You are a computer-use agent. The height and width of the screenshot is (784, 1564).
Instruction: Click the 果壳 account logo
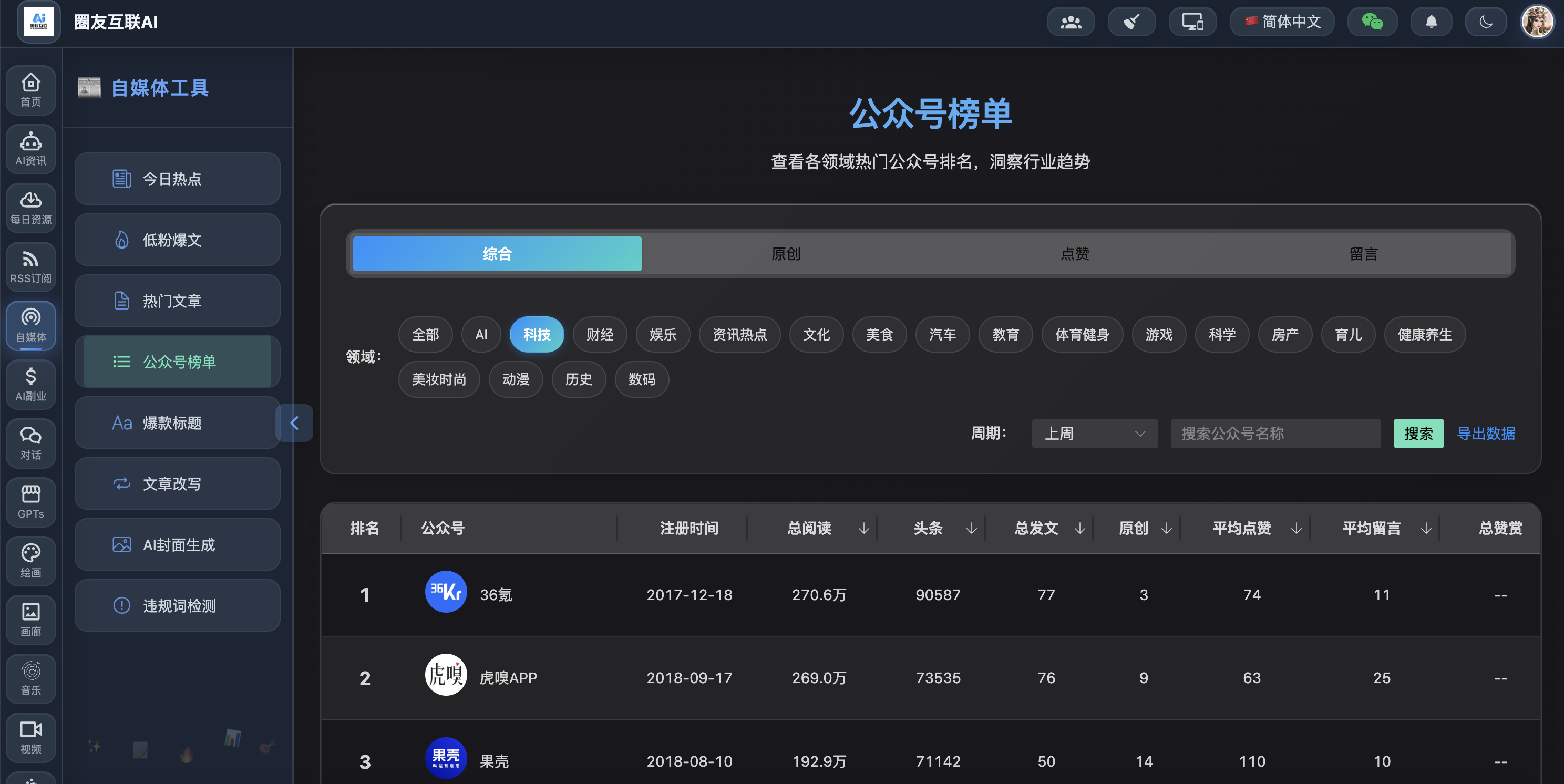pyautogui.click(x=446, y=758)
